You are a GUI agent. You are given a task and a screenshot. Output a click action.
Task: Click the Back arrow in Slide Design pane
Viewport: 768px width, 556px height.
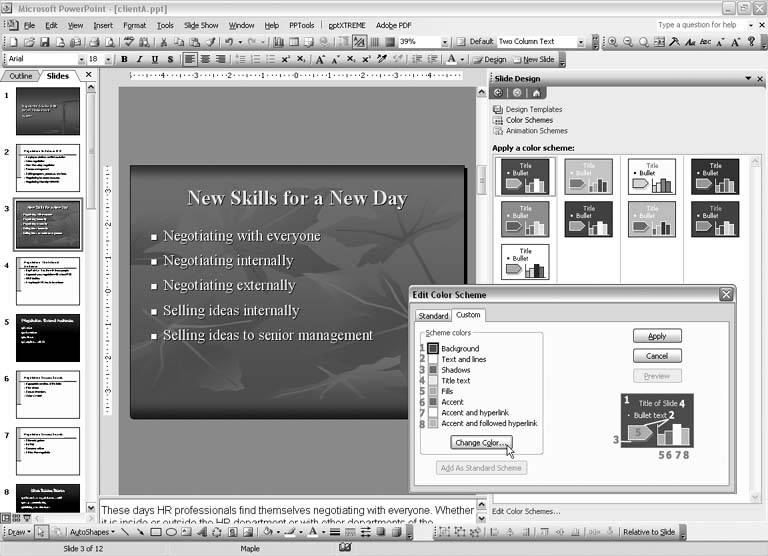[x=500, y=93]
